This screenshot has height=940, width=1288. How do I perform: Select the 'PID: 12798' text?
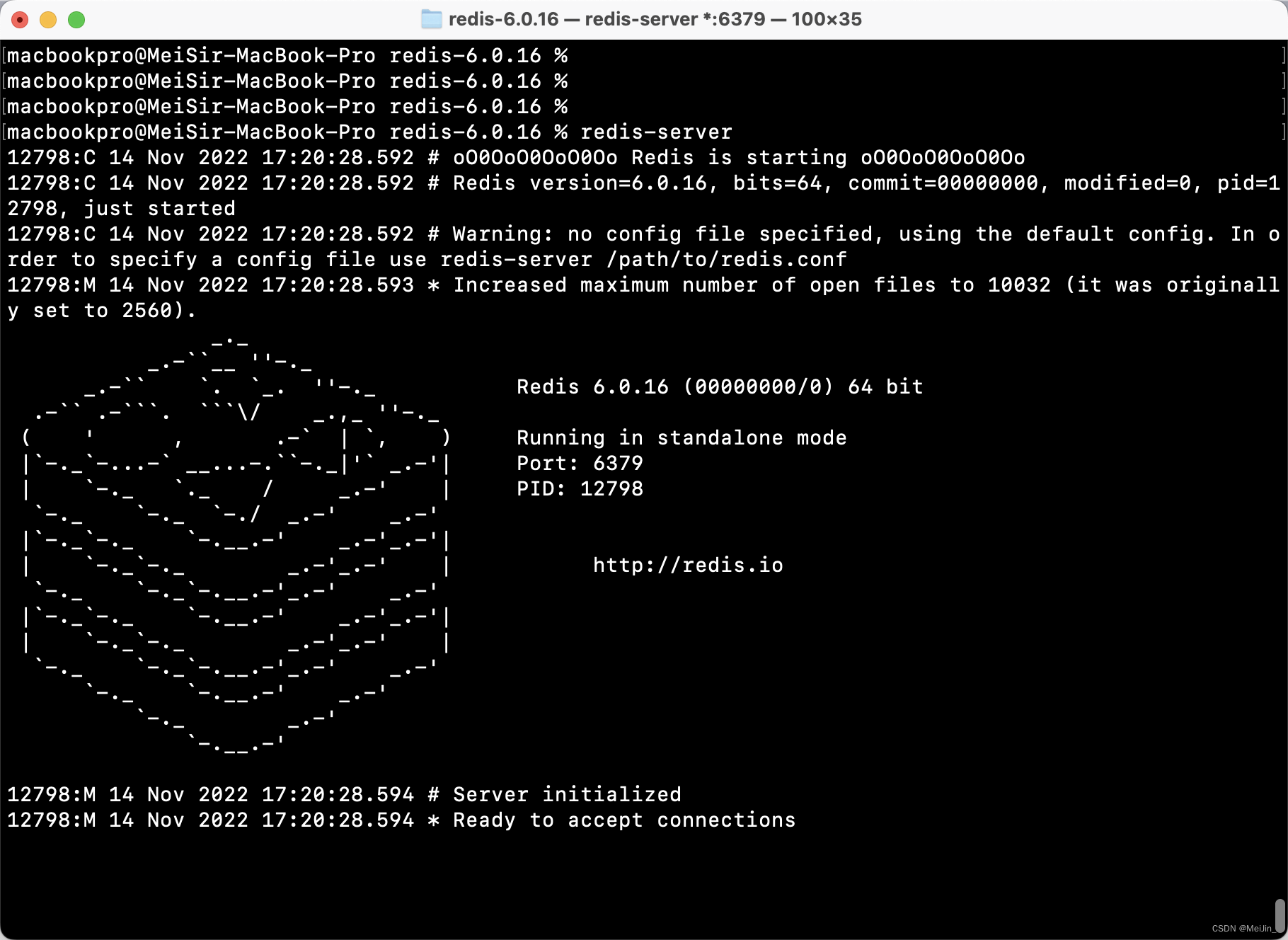[580, 489]
